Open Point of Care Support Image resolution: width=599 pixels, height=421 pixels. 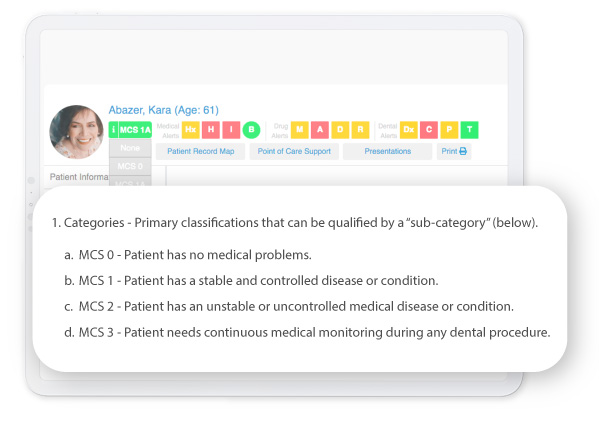tap(294, 151)
